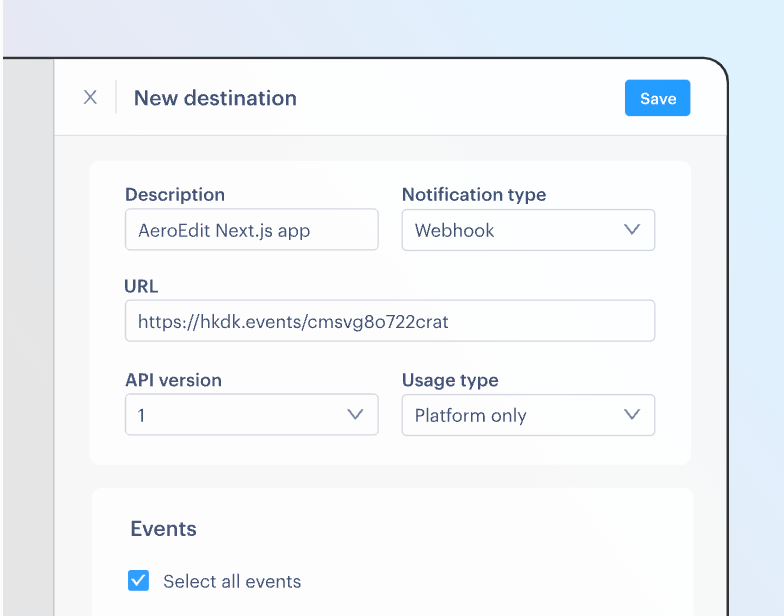
Task: Click the Description input field
Action: 252,230
